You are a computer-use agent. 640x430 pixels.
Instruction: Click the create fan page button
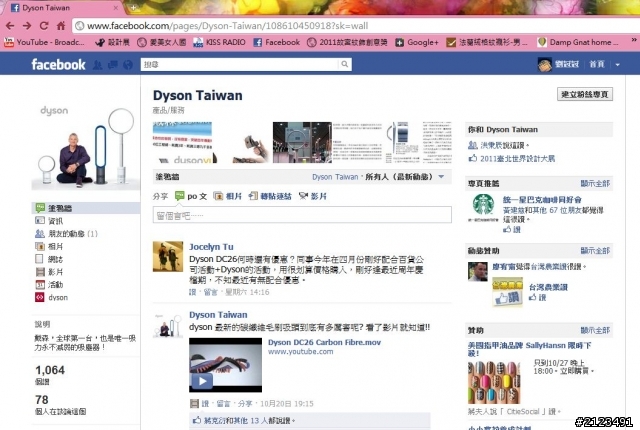click(x=585, y=94)
